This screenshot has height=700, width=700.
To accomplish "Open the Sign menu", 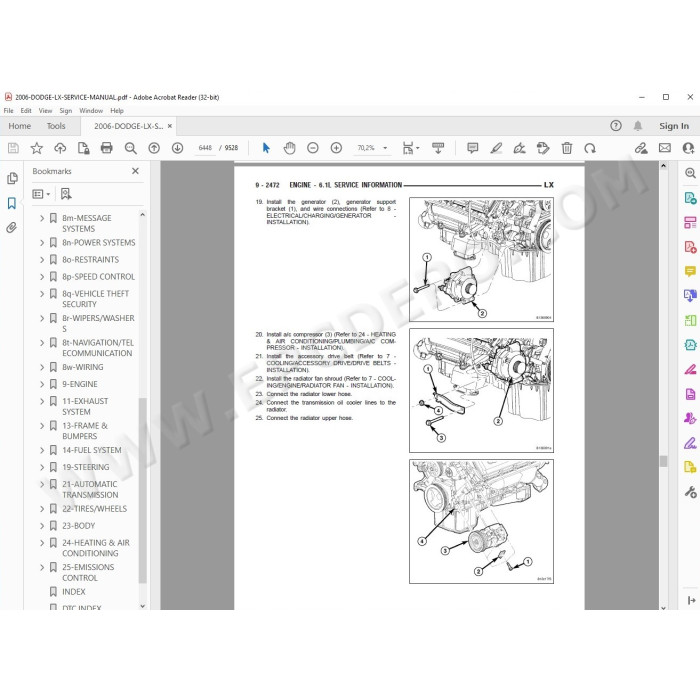I will 66,111.
